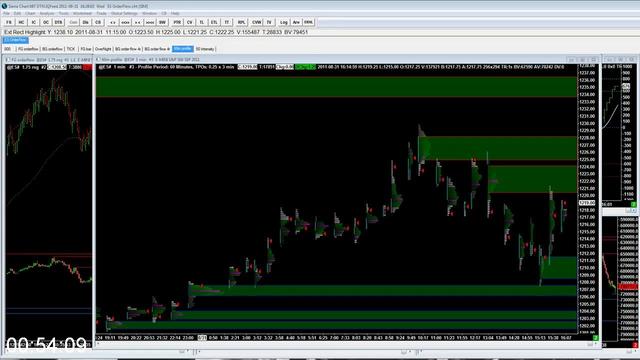Click the status line reading 'Ext Rect Highlight'
Image resolution: width=640 pixels, height=360 pixels.
tap(156, 32)
